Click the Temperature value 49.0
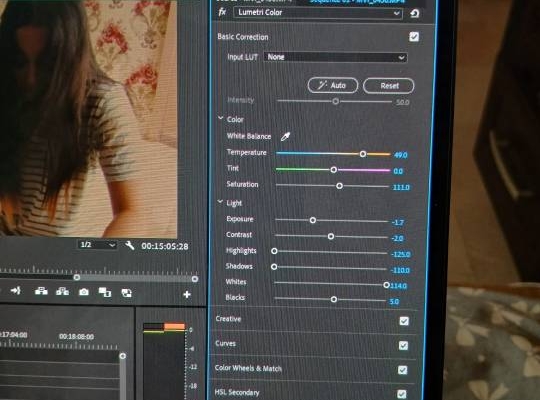Image resolution: width=540 pixels, height=400 pixels. [x=401, y=155]
